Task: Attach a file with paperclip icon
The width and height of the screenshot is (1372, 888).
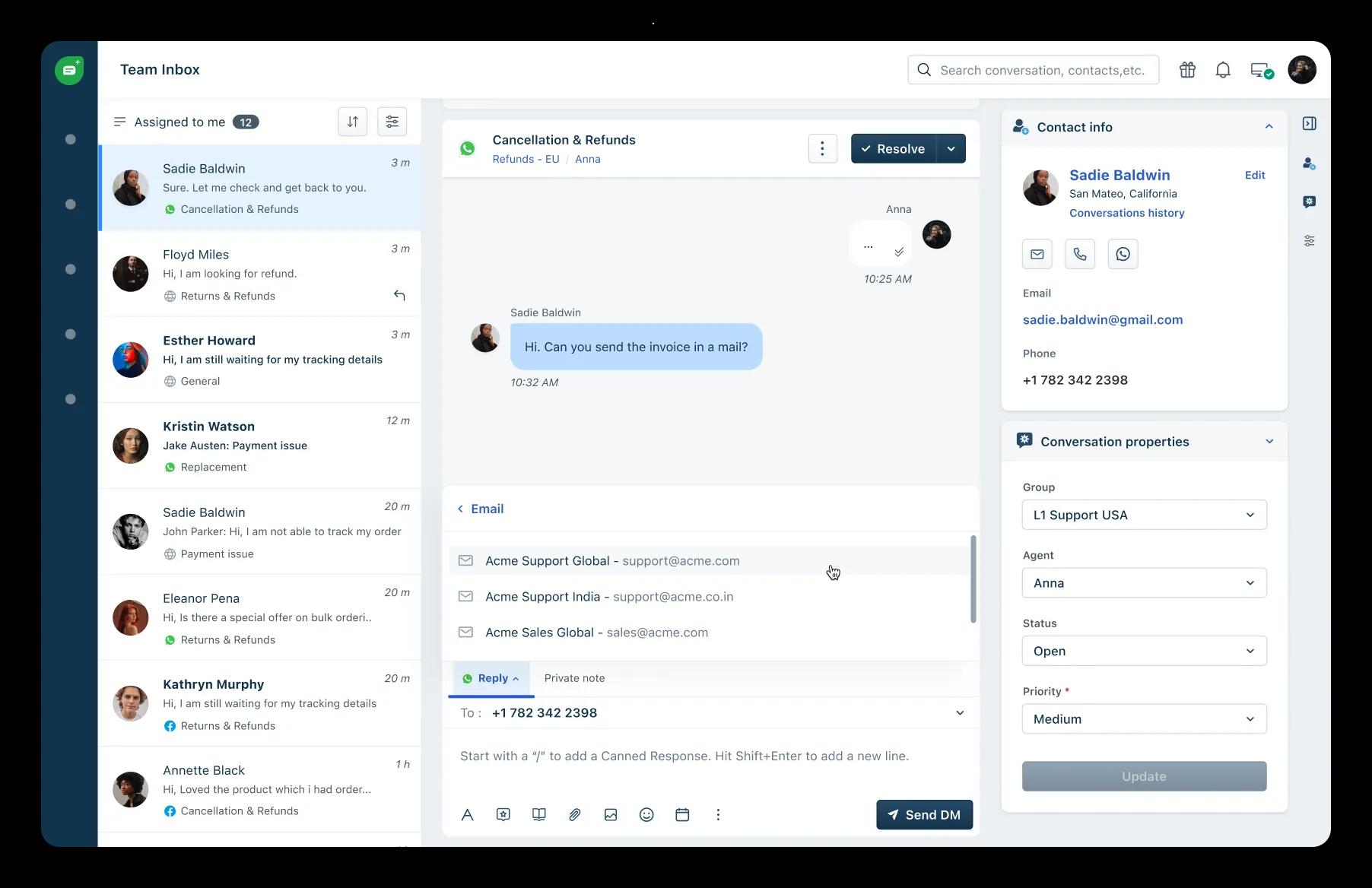Action: (x=575, y=815)
